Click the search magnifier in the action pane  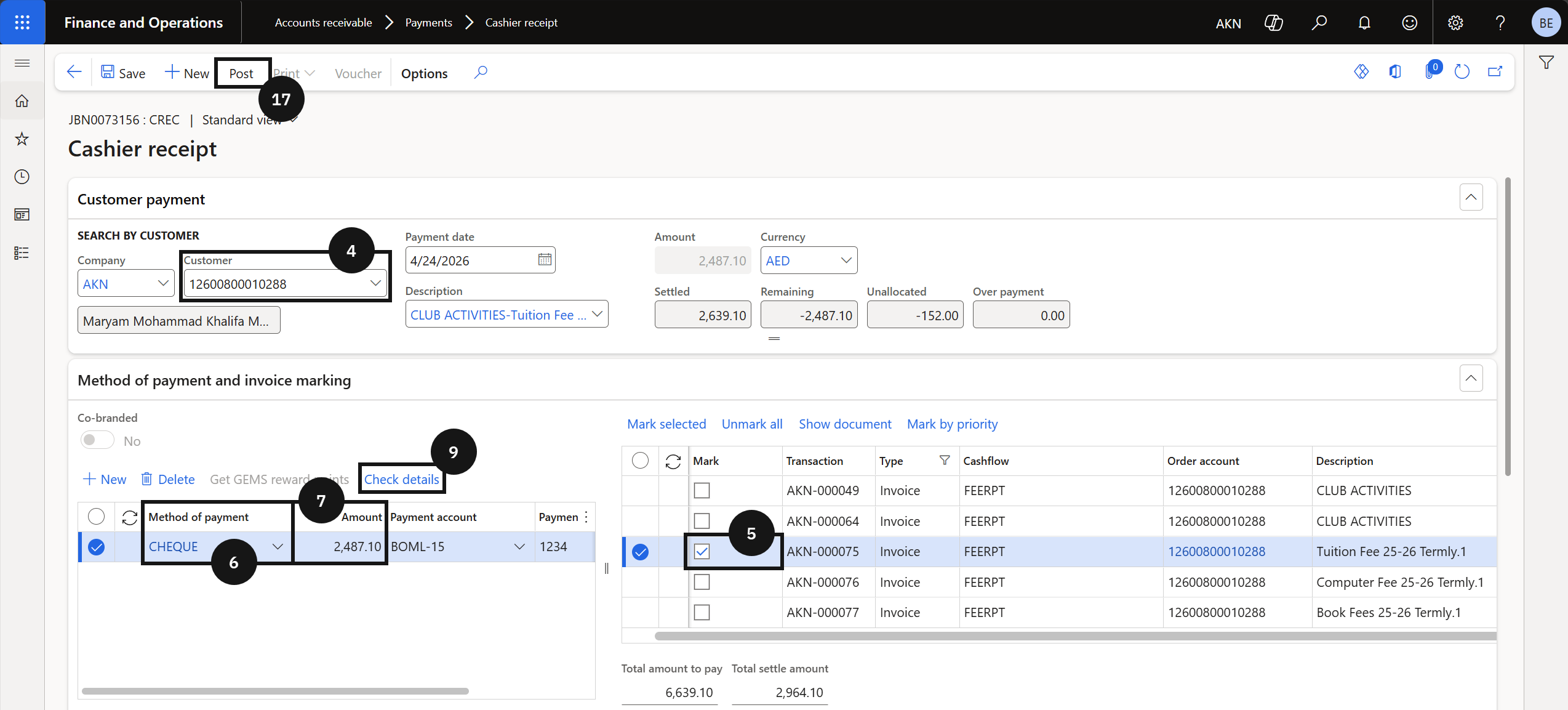(x=481, y=73)
